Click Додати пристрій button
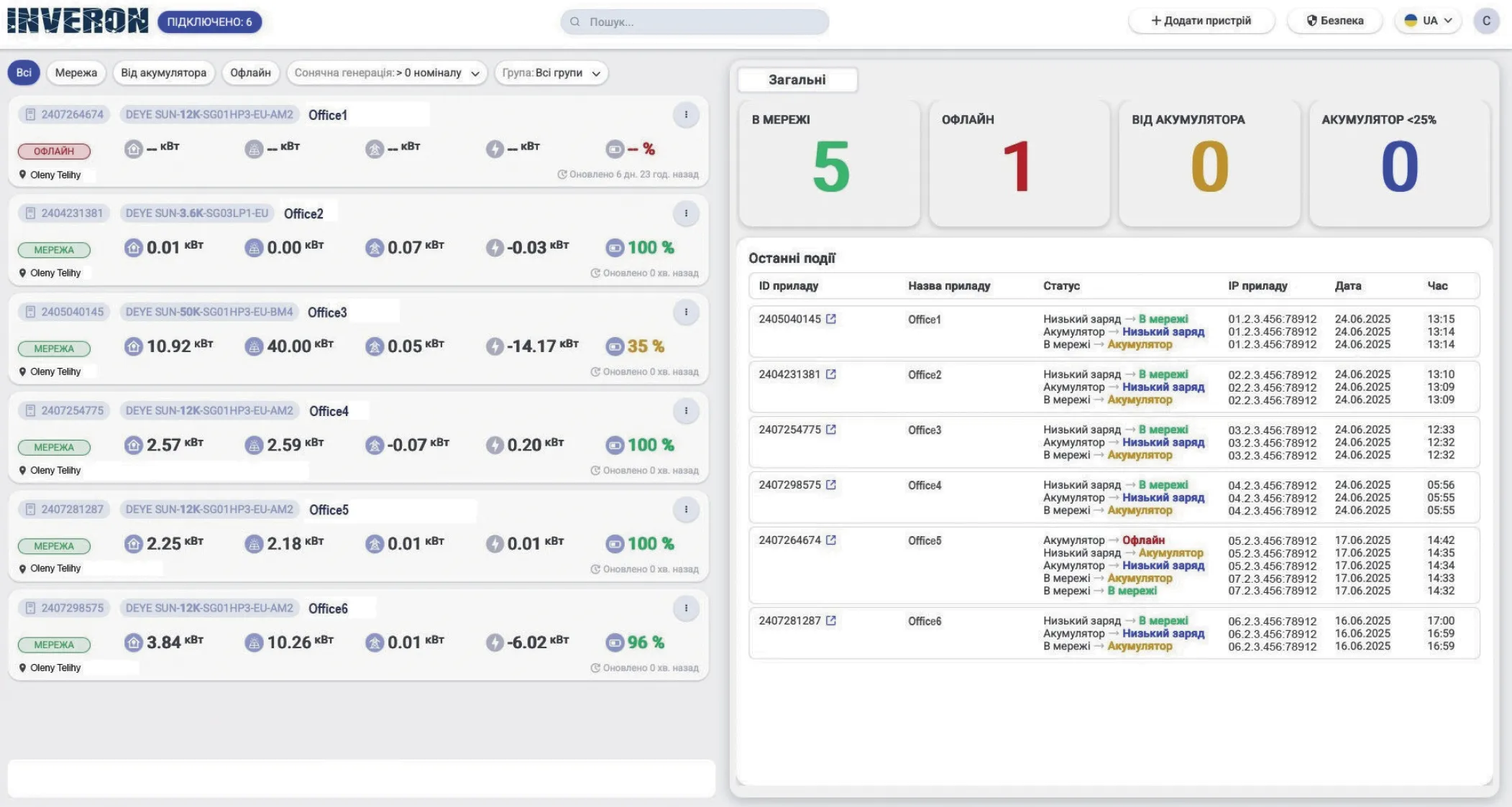Image resolution: width=1512 pixels, height=807 pixels. (x=1201, y=21)
